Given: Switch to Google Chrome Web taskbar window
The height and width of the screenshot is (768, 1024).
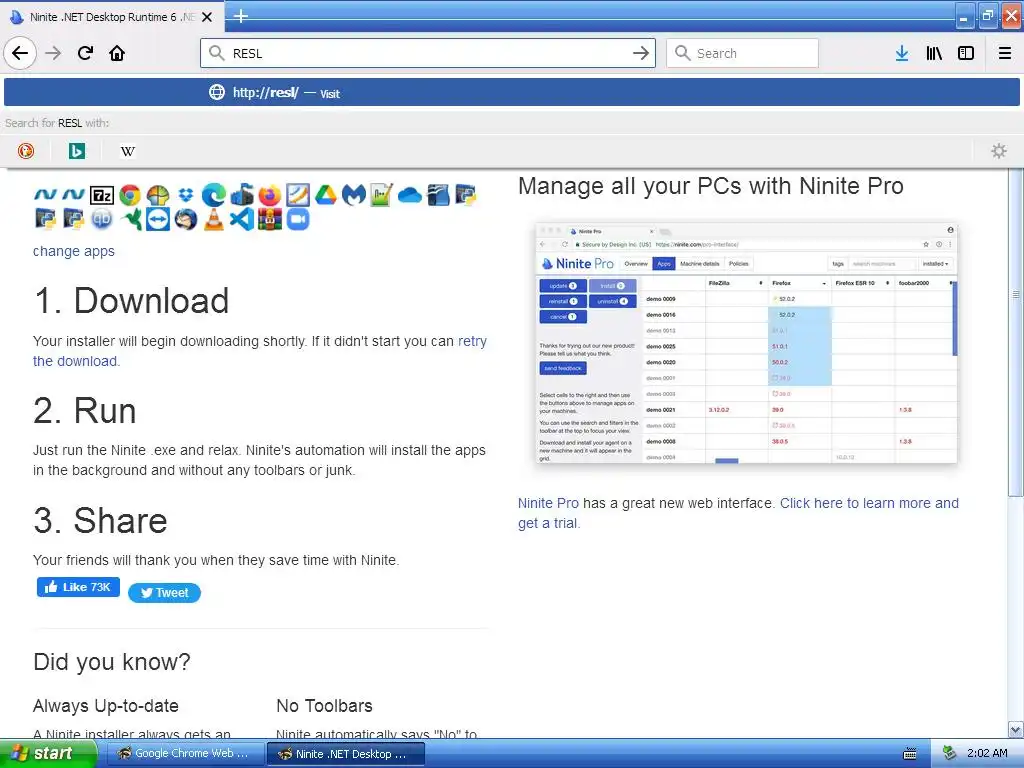Looking at the screenshot, I should [x=184, y=753].
